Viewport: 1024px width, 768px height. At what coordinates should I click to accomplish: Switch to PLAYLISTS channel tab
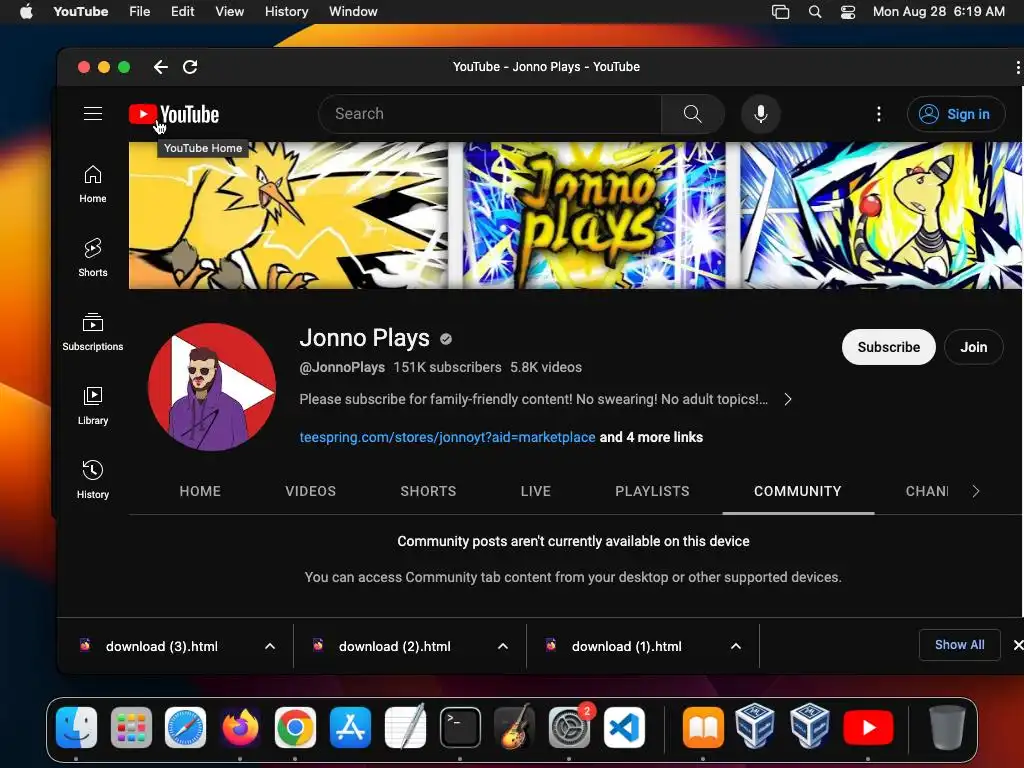point(652,491)
